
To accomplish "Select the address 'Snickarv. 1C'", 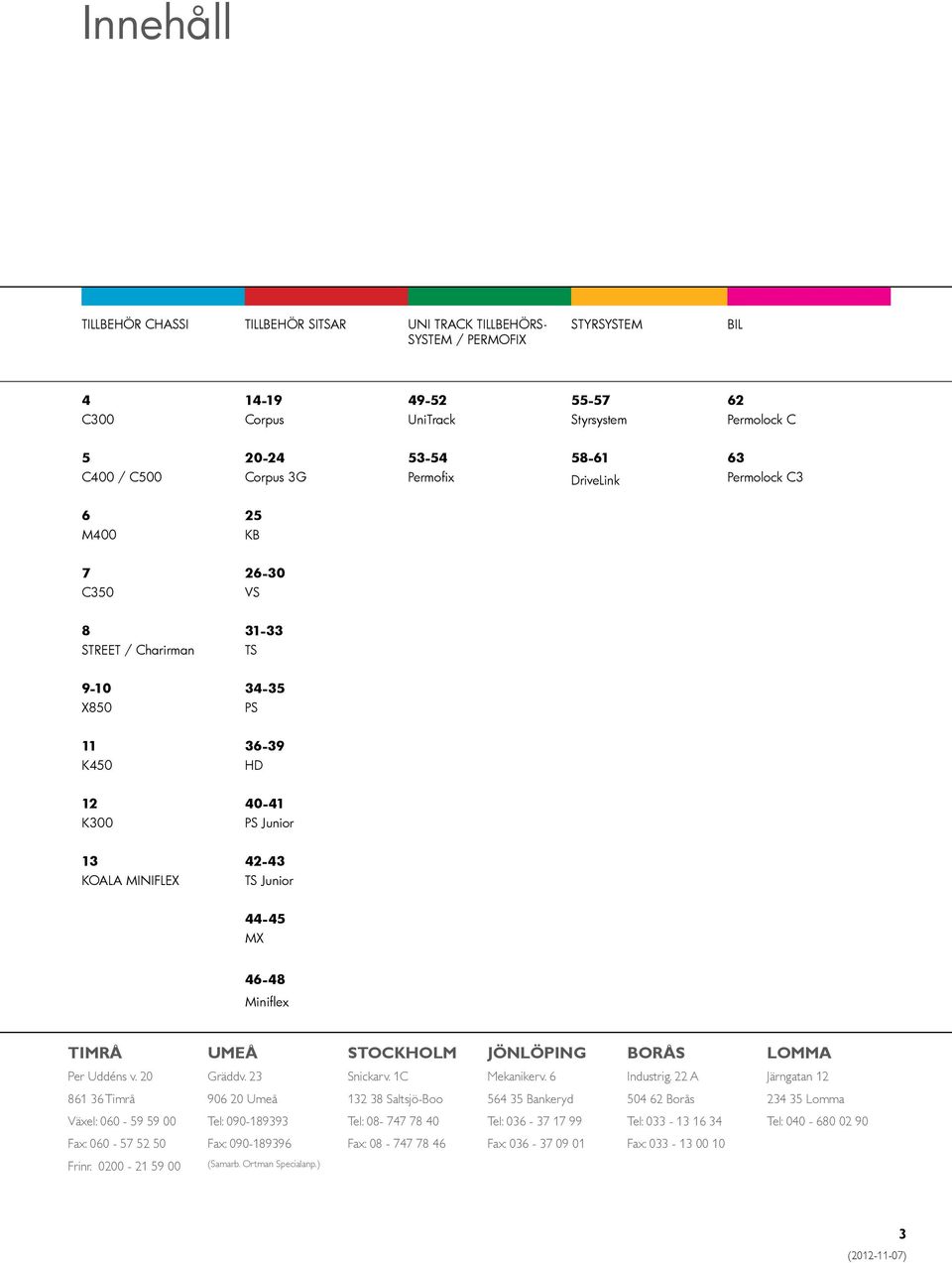I will coord(378,1076).
